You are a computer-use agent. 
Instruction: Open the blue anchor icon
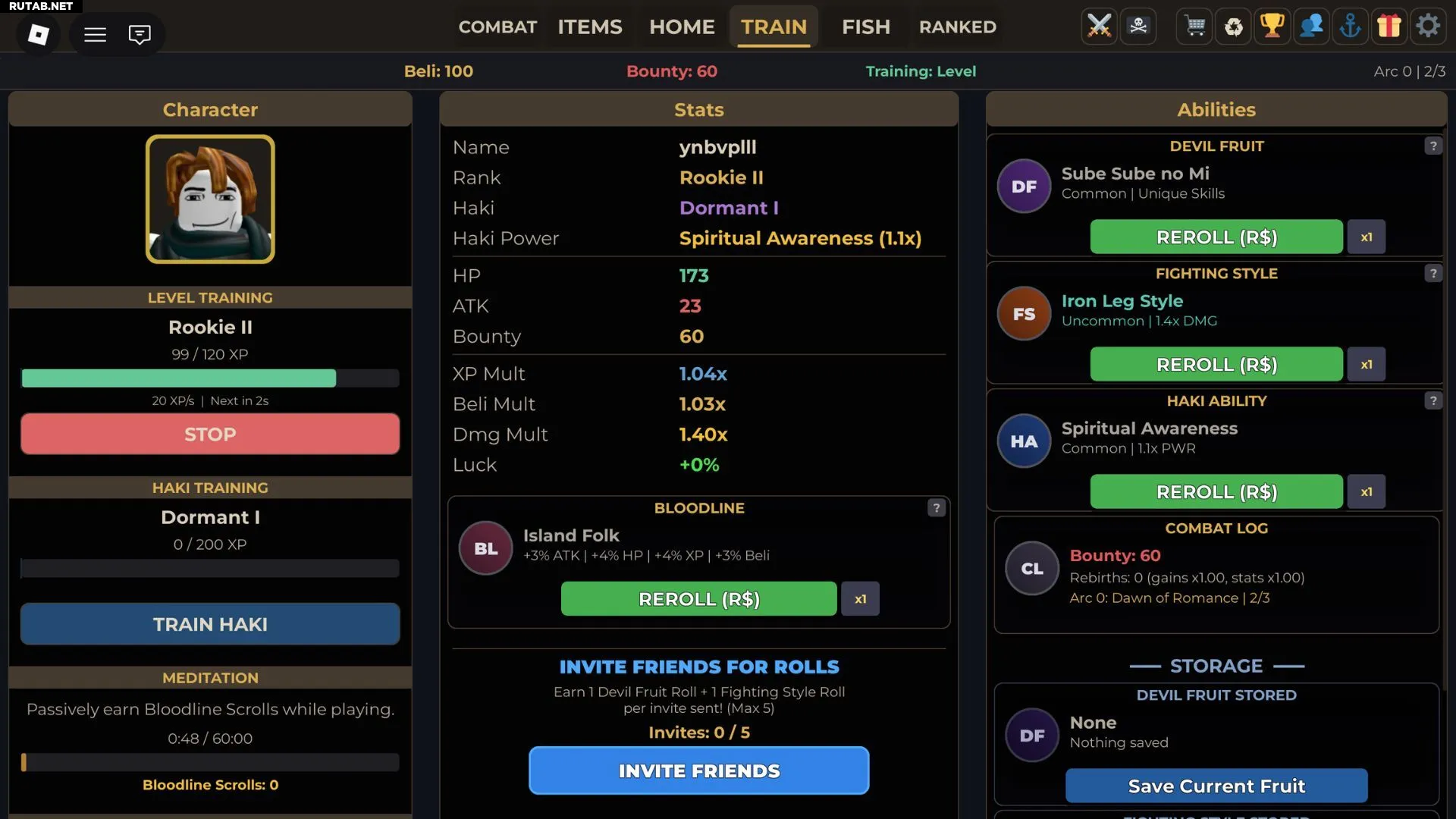[x=1350, y=27]
